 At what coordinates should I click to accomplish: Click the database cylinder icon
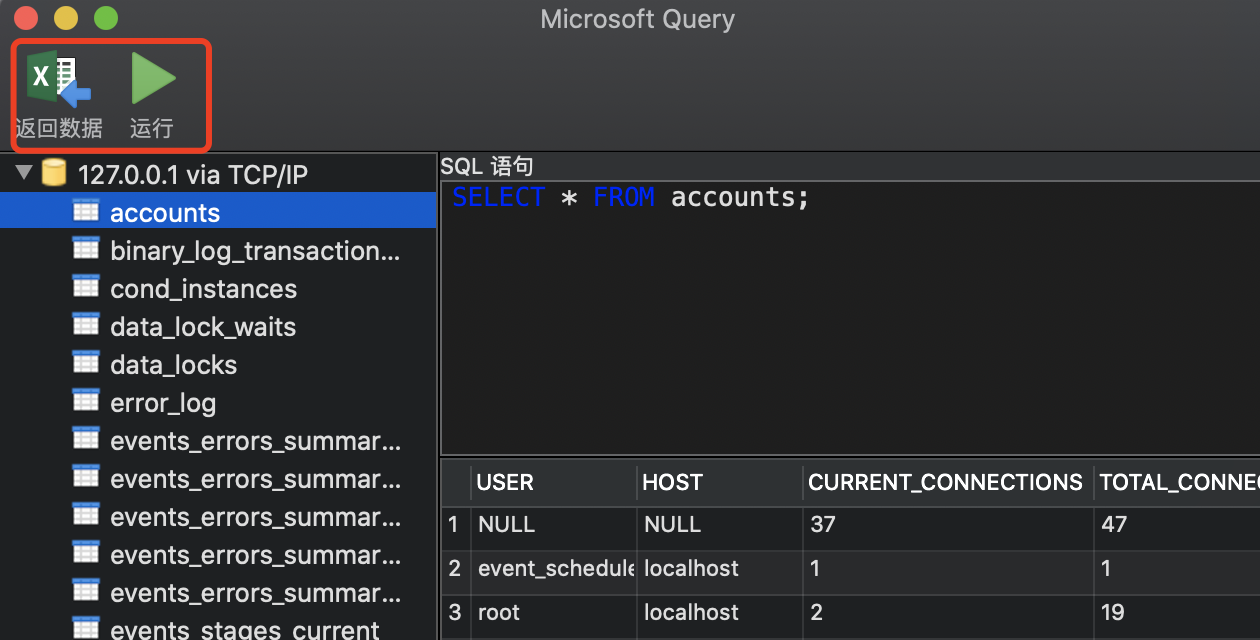[x=54, y=174]
